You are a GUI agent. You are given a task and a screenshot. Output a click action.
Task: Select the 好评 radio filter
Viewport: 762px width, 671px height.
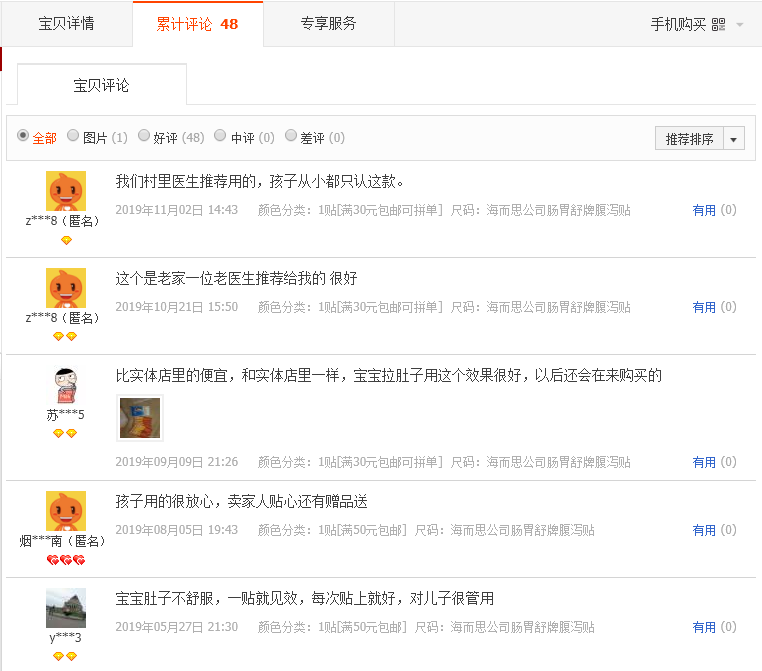tap(144, 136)
